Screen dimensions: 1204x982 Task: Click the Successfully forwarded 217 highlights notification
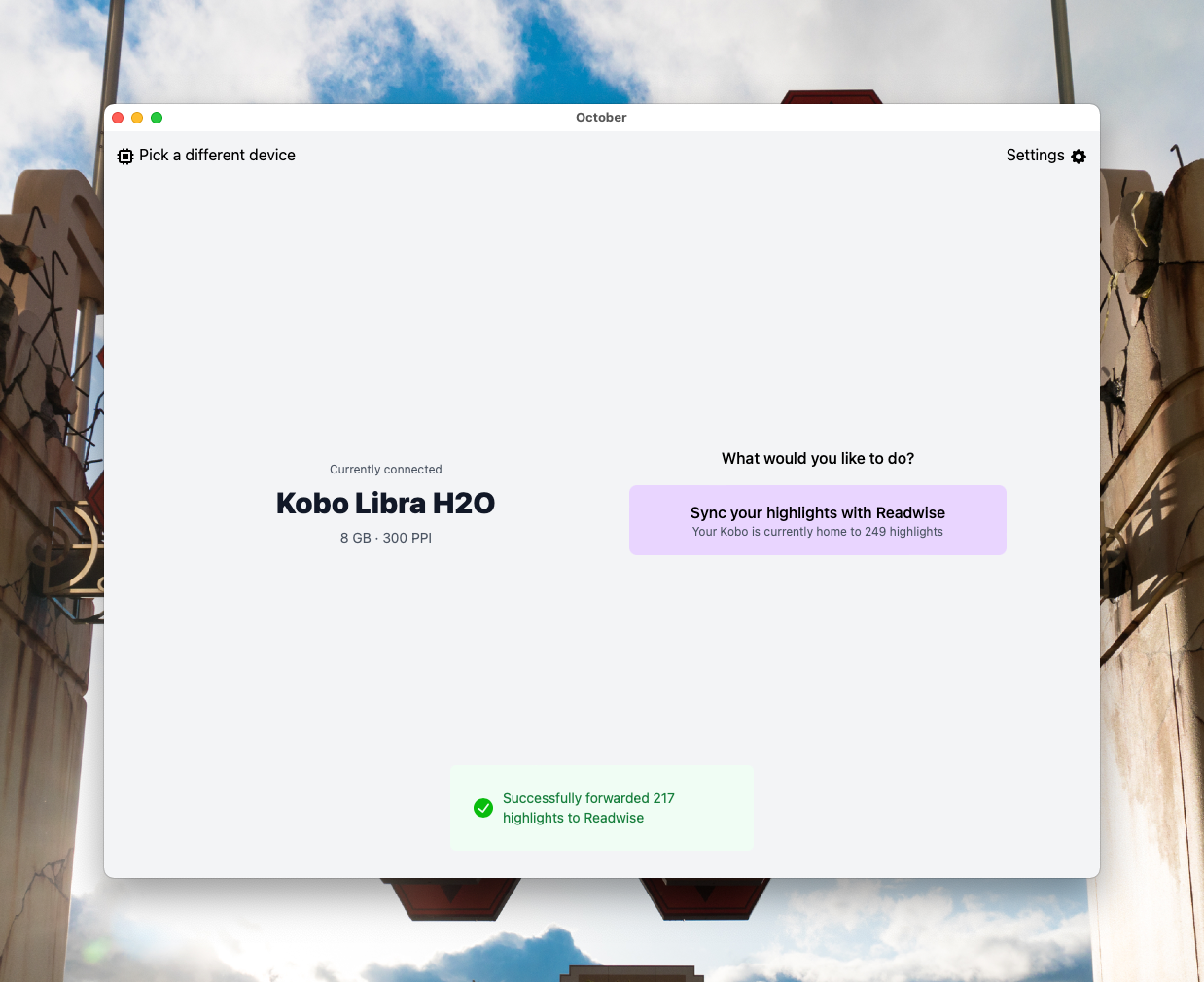tap(602, 808)
